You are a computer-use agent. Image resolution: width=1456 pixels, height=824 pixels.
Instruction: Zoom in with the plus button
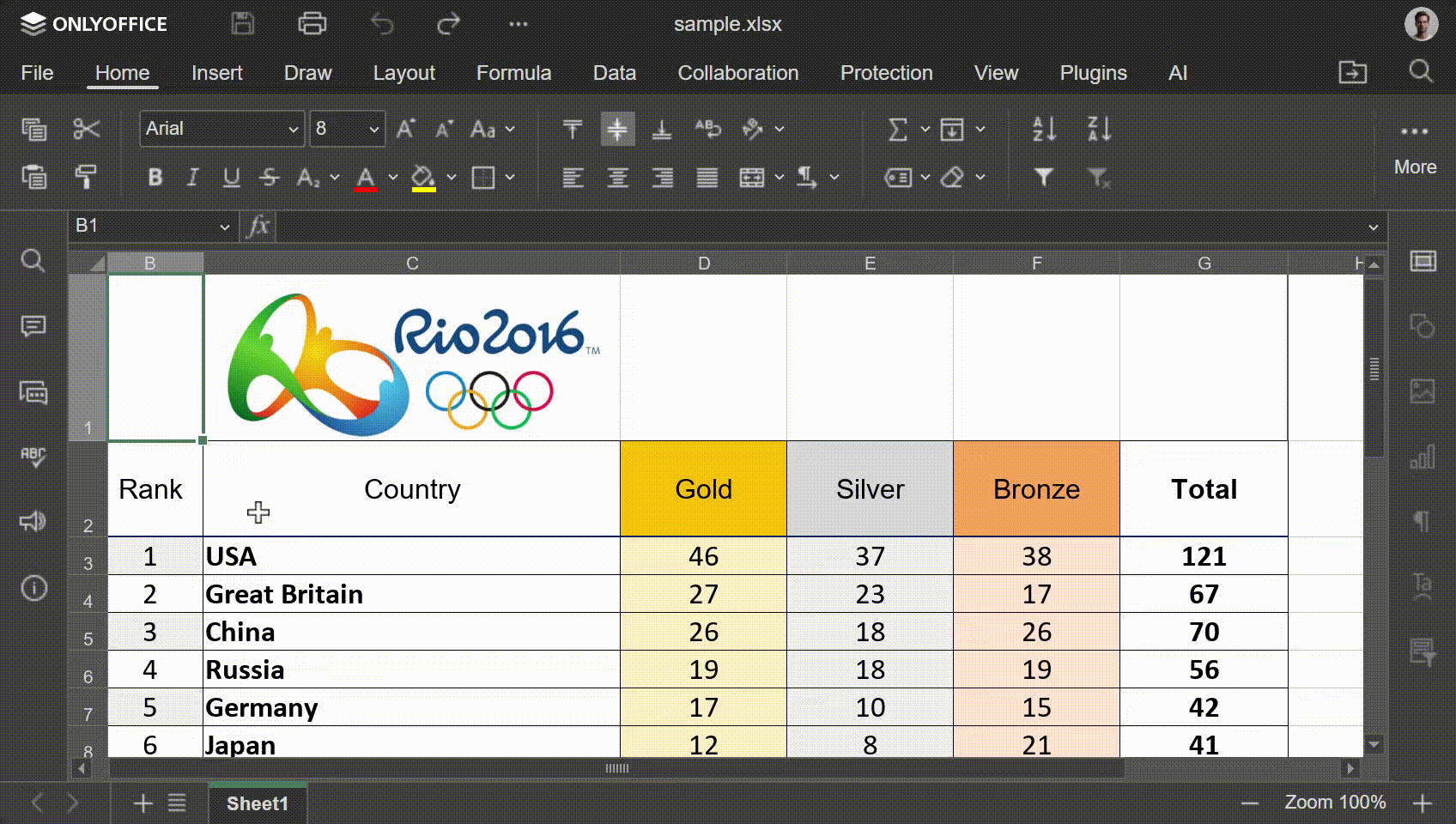[x=1423, y=803]
